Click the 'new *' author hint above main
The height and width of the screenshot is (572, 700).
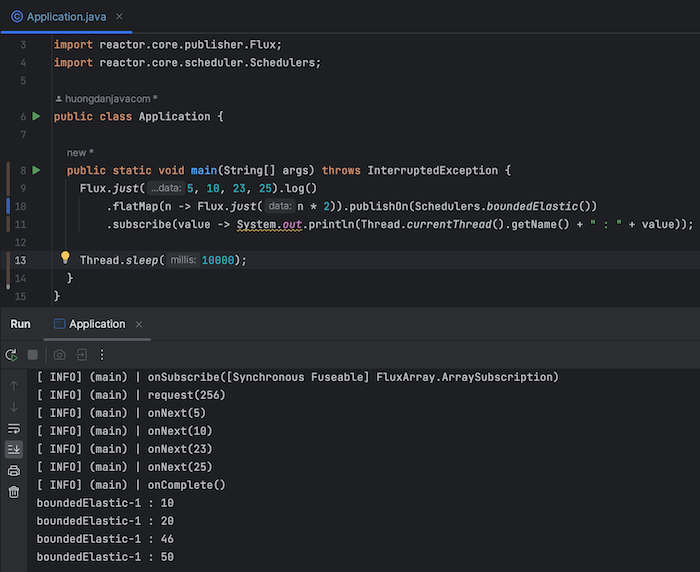[80, 153]
